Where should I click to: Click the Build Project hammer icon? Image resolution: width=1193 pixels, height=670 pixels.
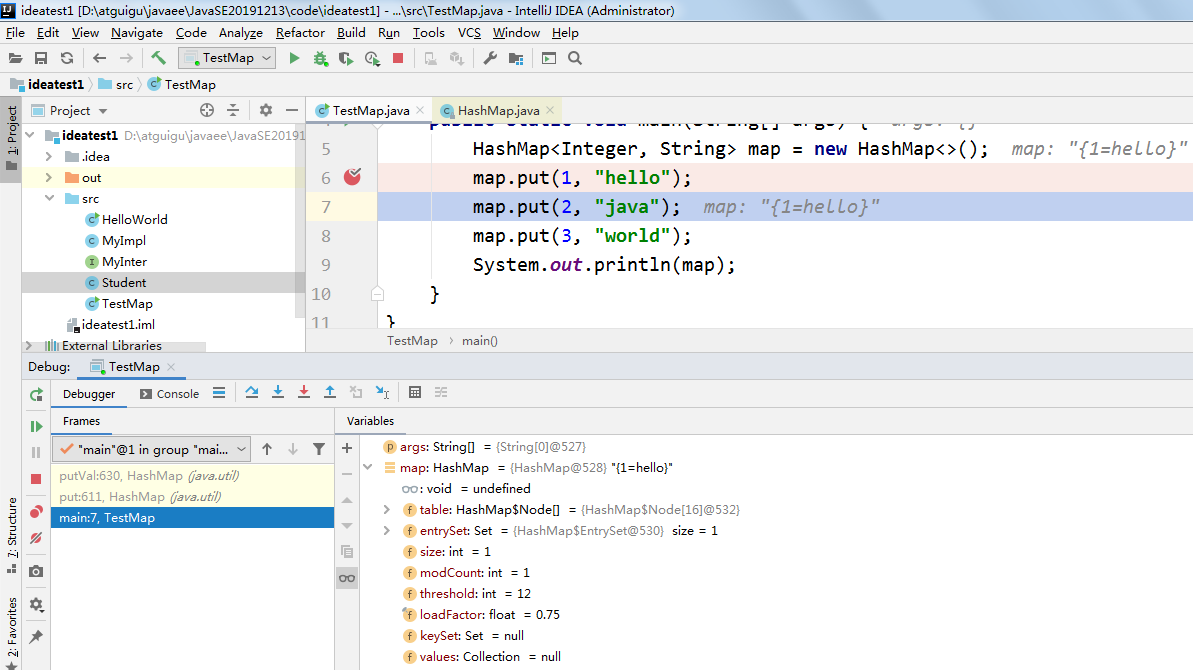coord(158,58)
